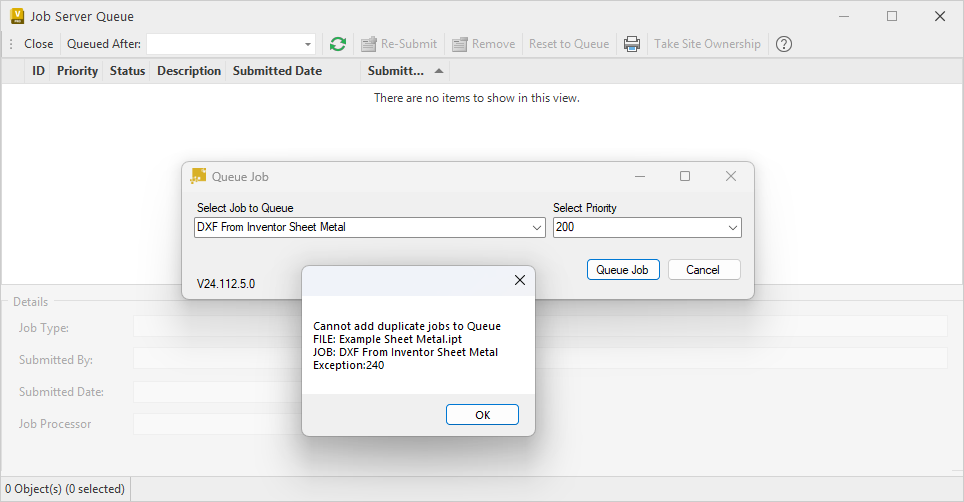
Task: Click 'Exception:240' text
Action: 349,365
